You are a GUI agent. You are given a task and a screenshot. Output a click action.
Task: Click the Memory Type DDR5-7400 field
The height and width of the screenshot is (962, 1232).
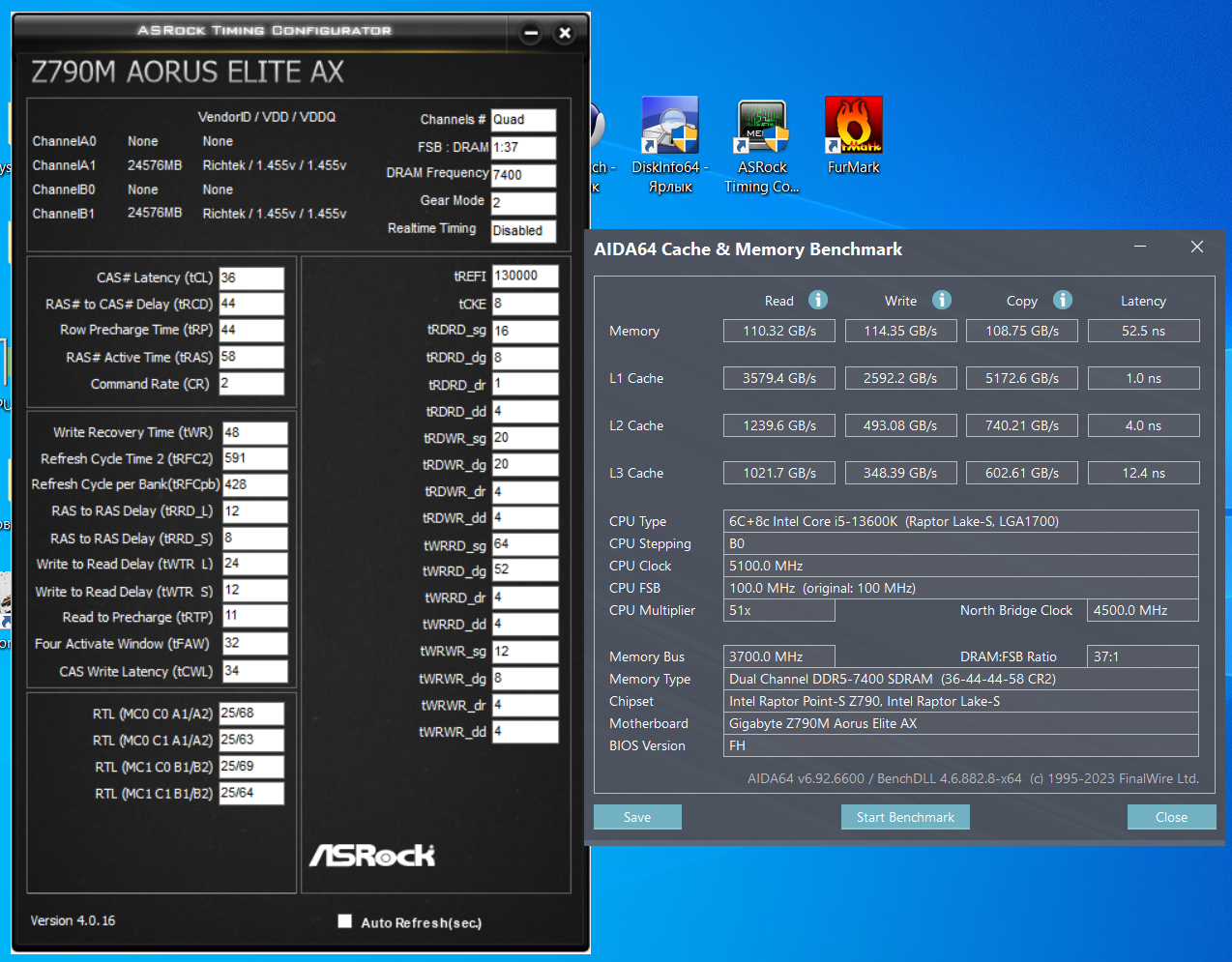(x=961, y=679)
